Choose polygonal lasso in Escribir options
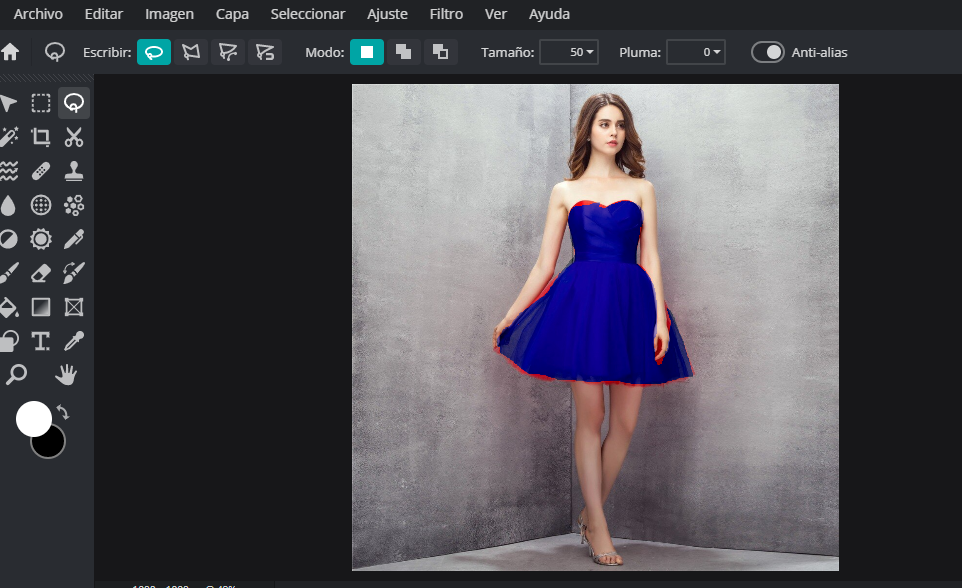Viewport: 962px width, 588px height. click(191, 52)
